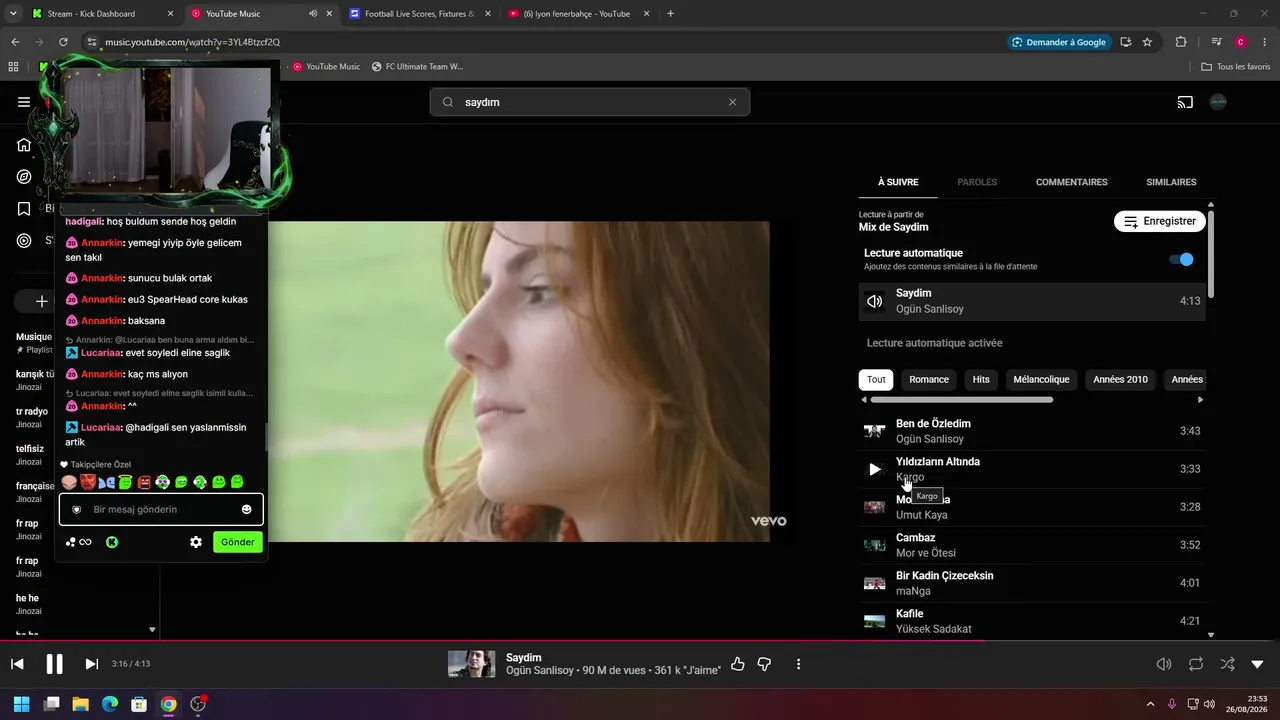Screen dimensions: 1280x720
Task: Play Yıldızların Altında from the queue
Action: point(875,469)
